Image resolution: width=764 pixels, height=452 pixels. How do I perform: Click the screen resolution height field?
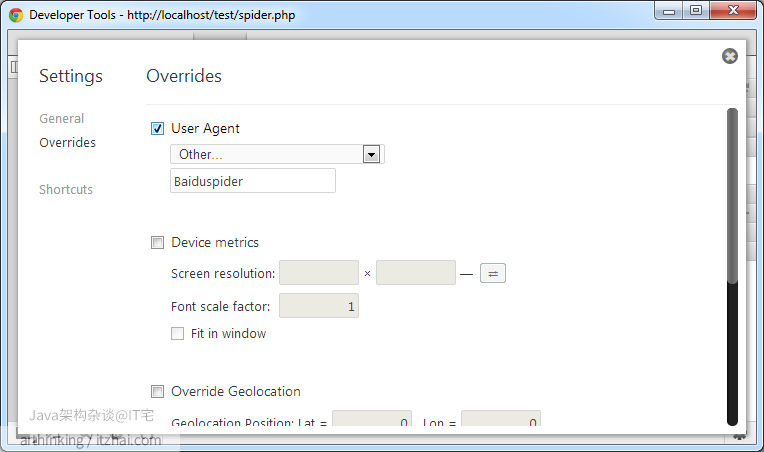click(415, 273)
